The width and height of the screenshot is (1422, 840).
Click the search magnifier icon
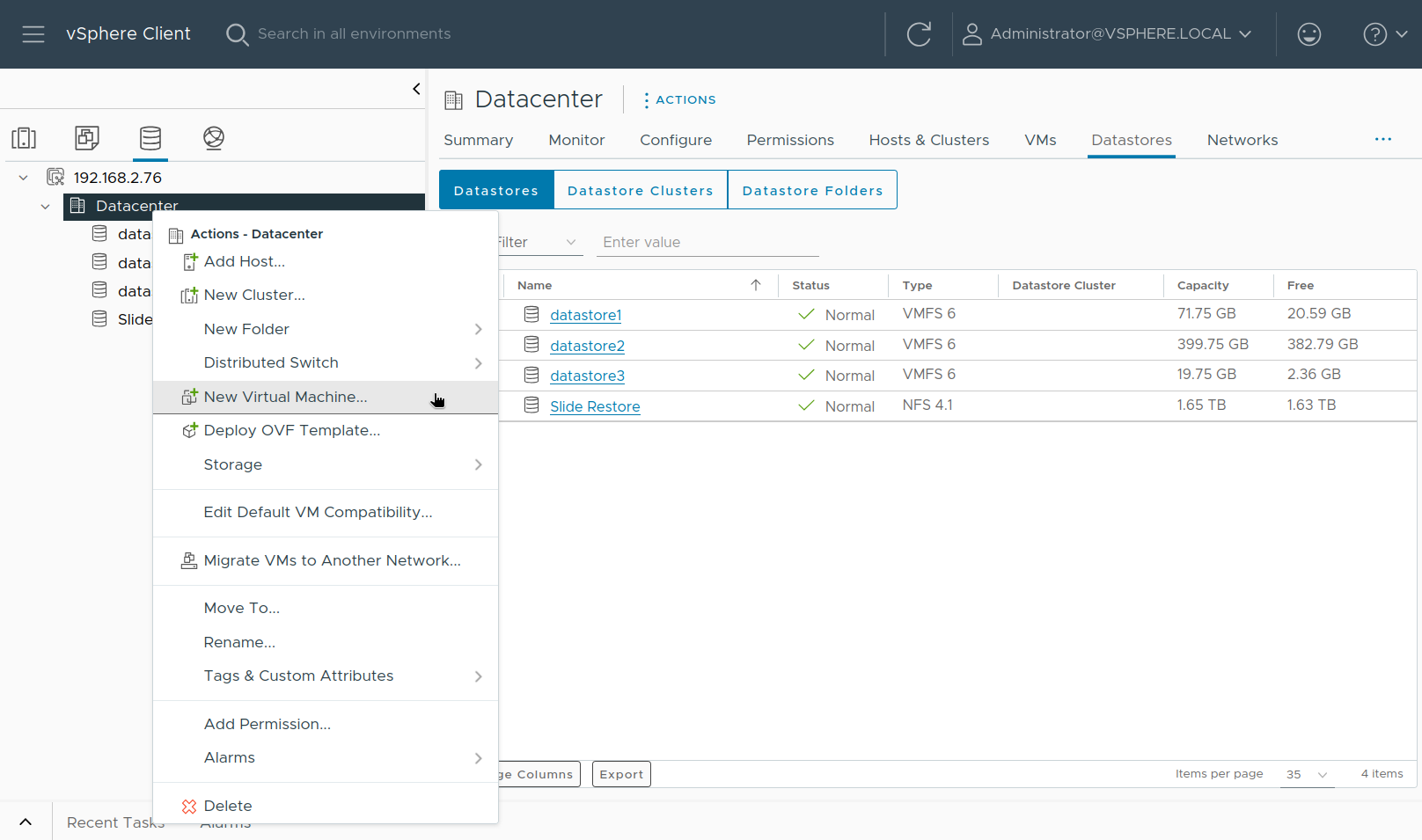pos(237,34)
